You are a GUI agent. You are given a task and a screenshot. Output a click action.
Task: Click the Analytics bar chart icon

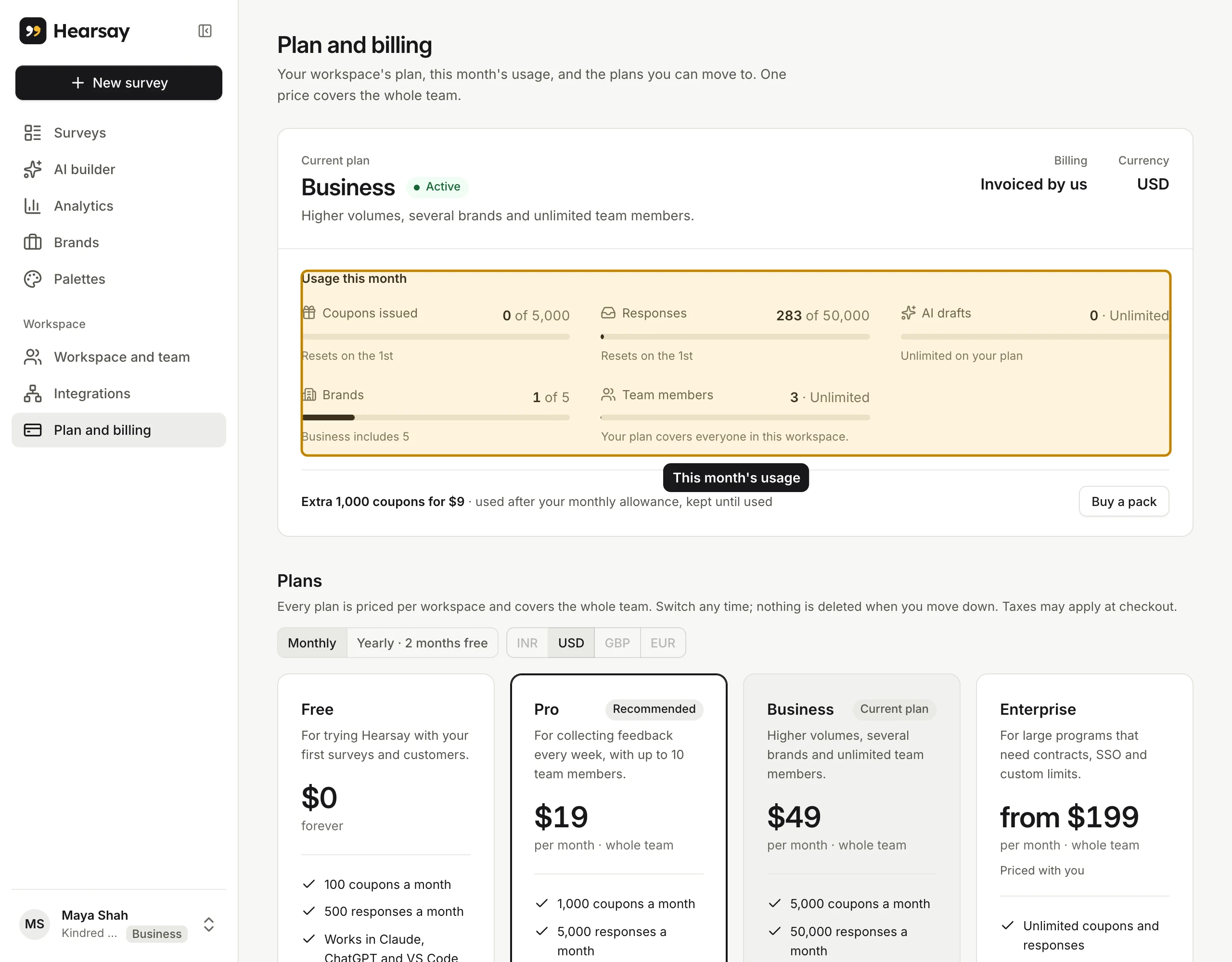point(33,206)
